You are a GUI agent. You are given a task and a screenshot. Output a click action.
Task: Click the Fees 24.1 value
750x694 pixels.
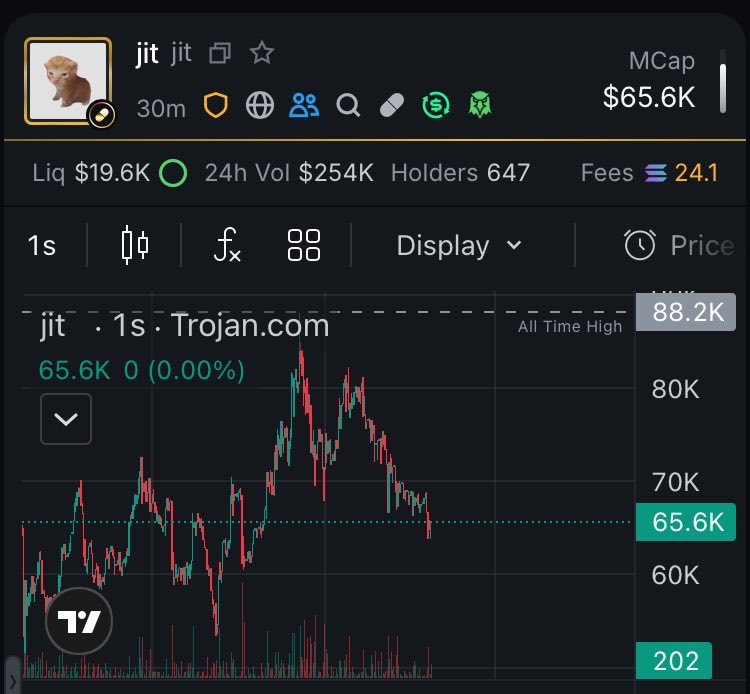(696, 173)
